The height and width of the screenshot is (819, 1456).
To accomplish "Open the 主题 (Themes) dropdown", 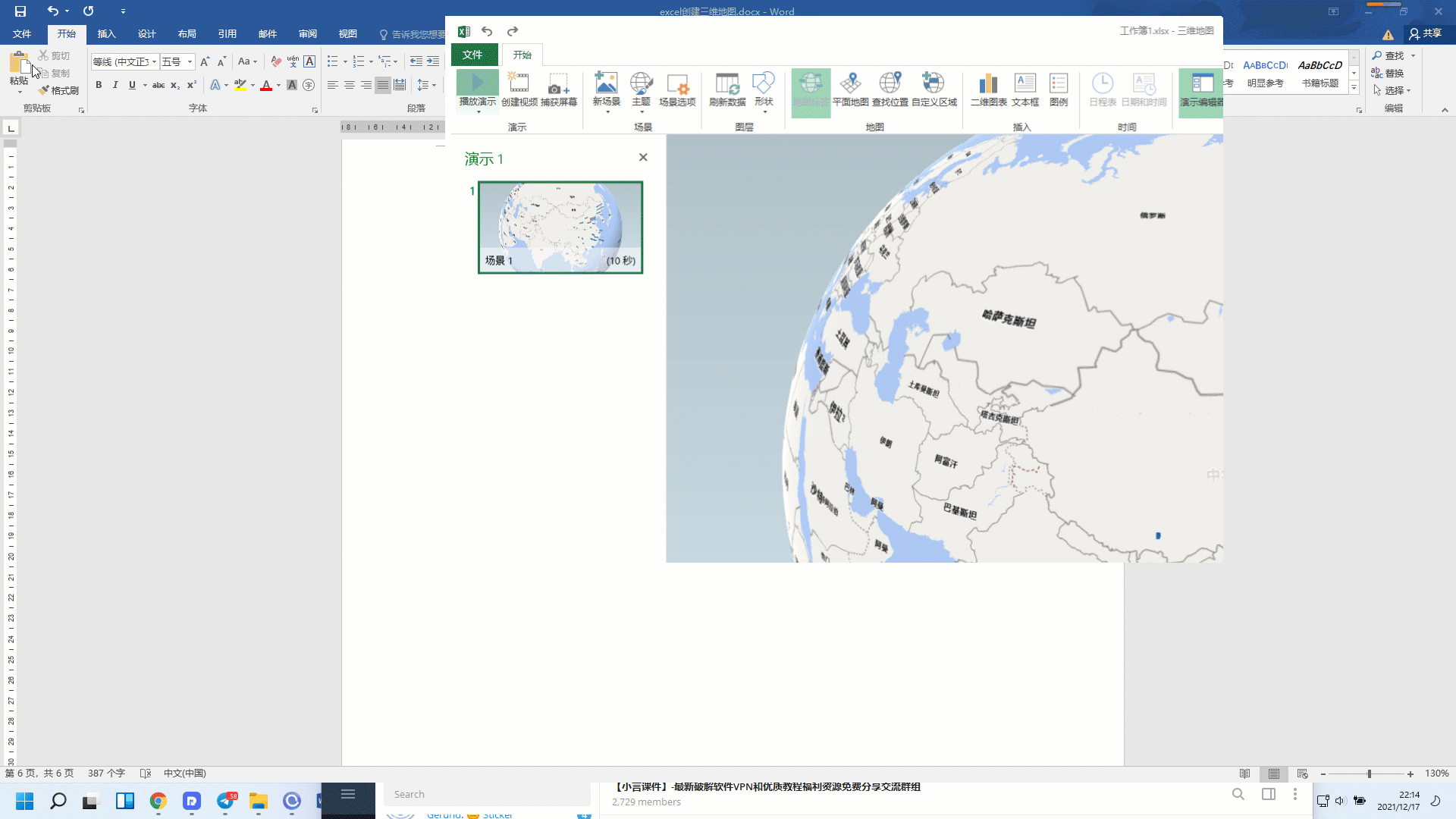I will pos(642,111).
